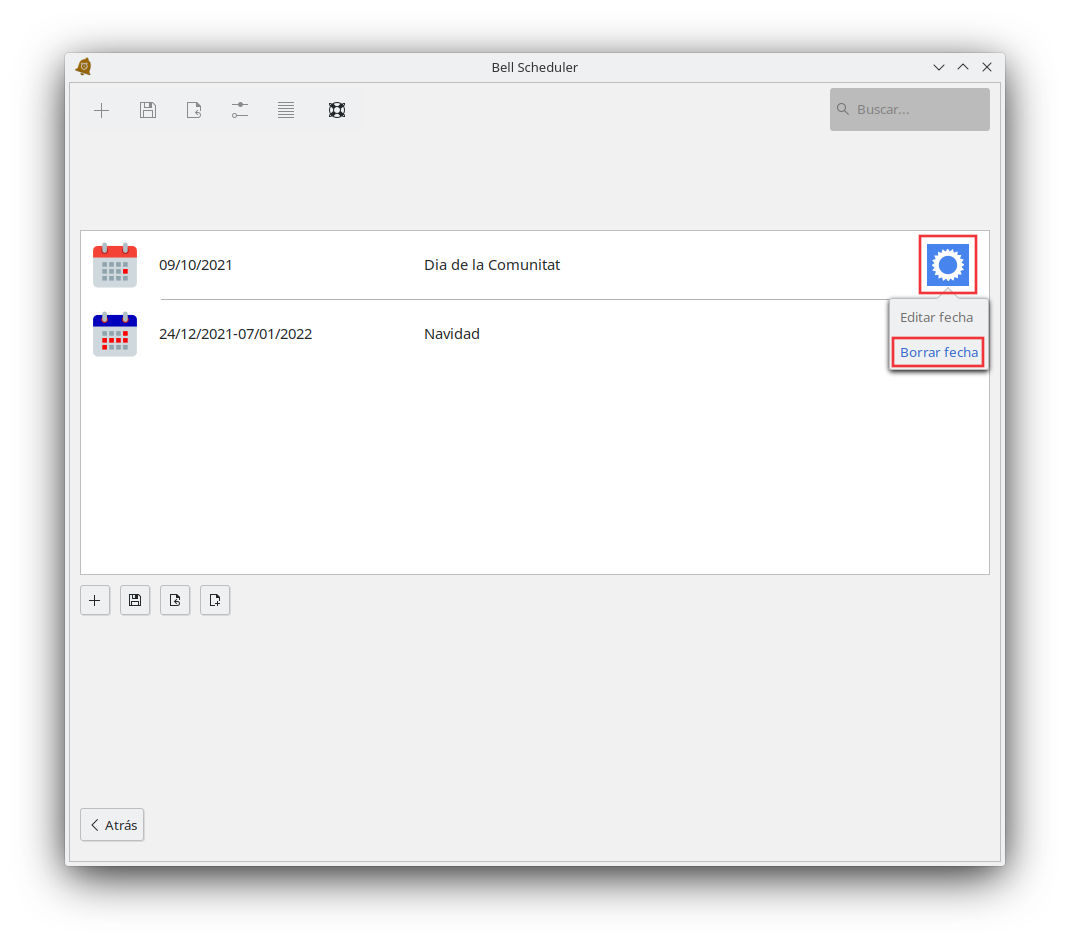
Task: Open help via the lifebuoy icon
Action: pyautogui.click(x=337, y=110)
